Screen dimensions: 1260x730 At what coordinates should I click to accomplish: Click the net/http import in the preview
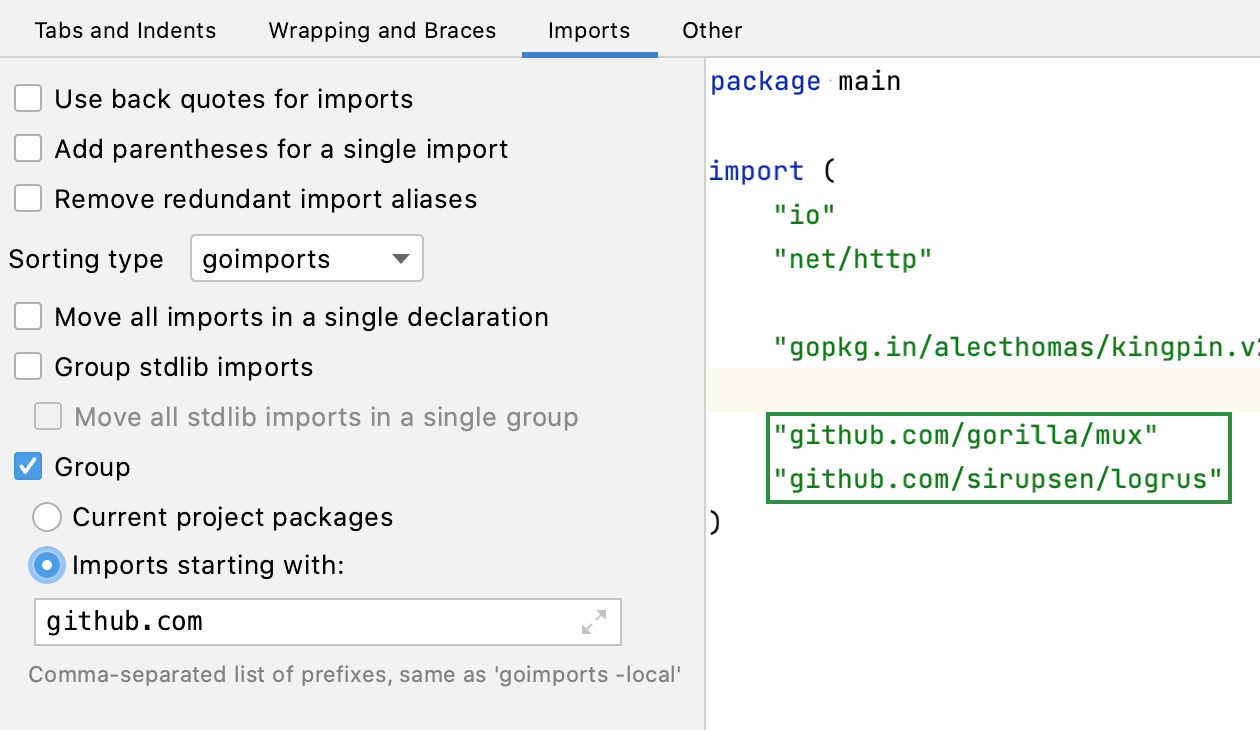[x=853, y=257]
